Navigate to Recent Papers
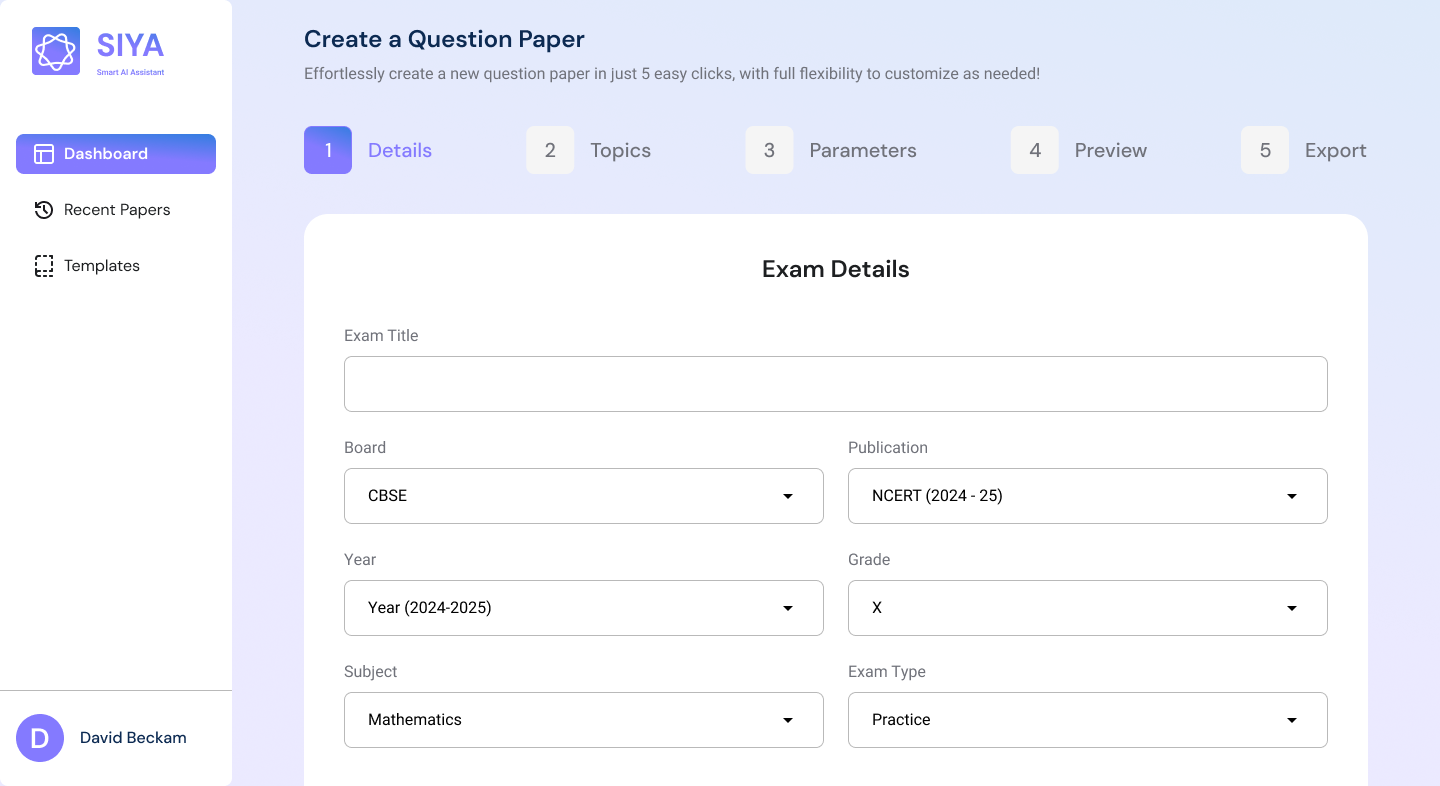The image size is (1440, 786). [x=116, y=210]
